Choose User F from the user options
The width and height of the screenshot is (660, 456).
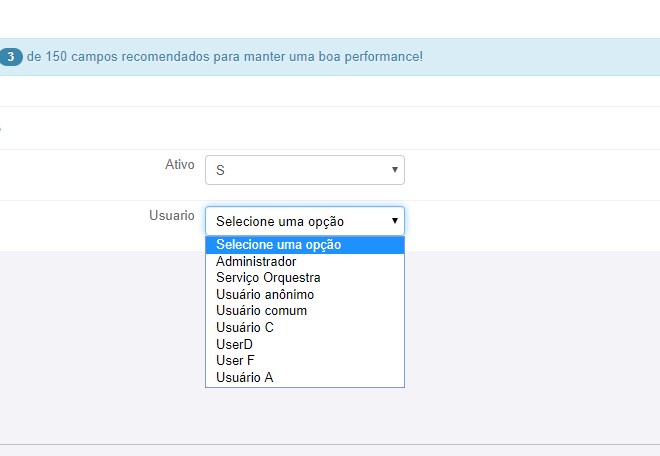pos(236,360)
